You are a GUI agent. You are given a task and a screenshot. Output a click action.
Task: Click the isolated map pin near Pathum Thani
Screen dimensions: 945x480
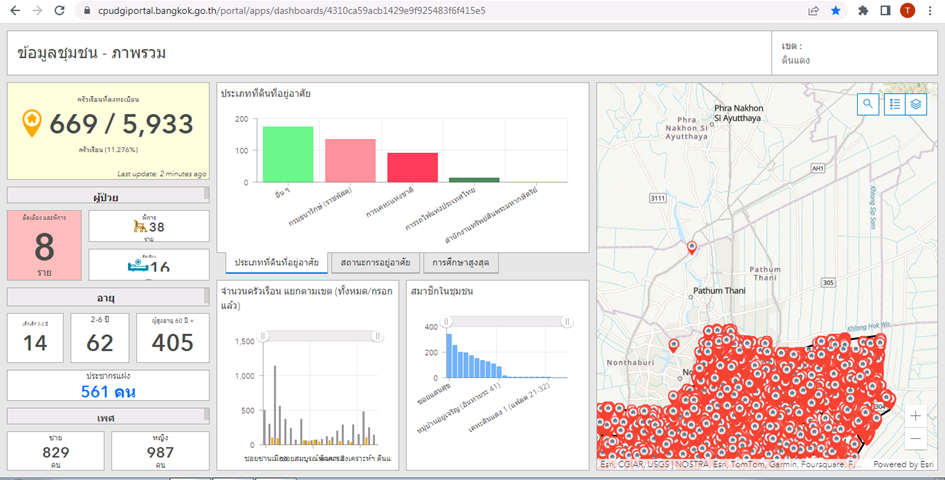(x=691, y=246)
